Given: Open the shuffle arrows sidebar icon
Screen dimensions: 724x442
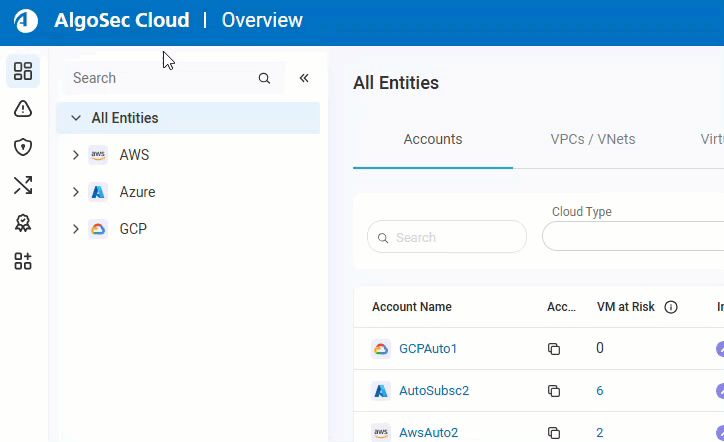Looking at the screenshot, I should (x=23, y=185).
